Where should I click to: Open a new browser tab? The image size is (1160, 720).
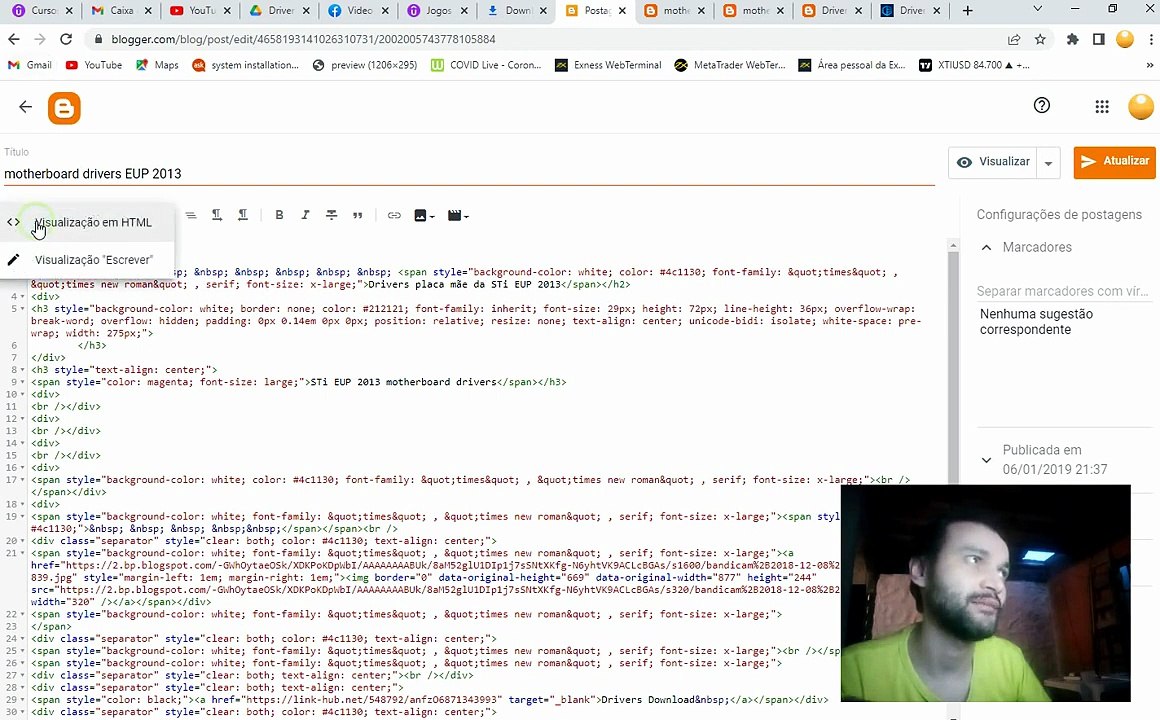pos(968,10)
